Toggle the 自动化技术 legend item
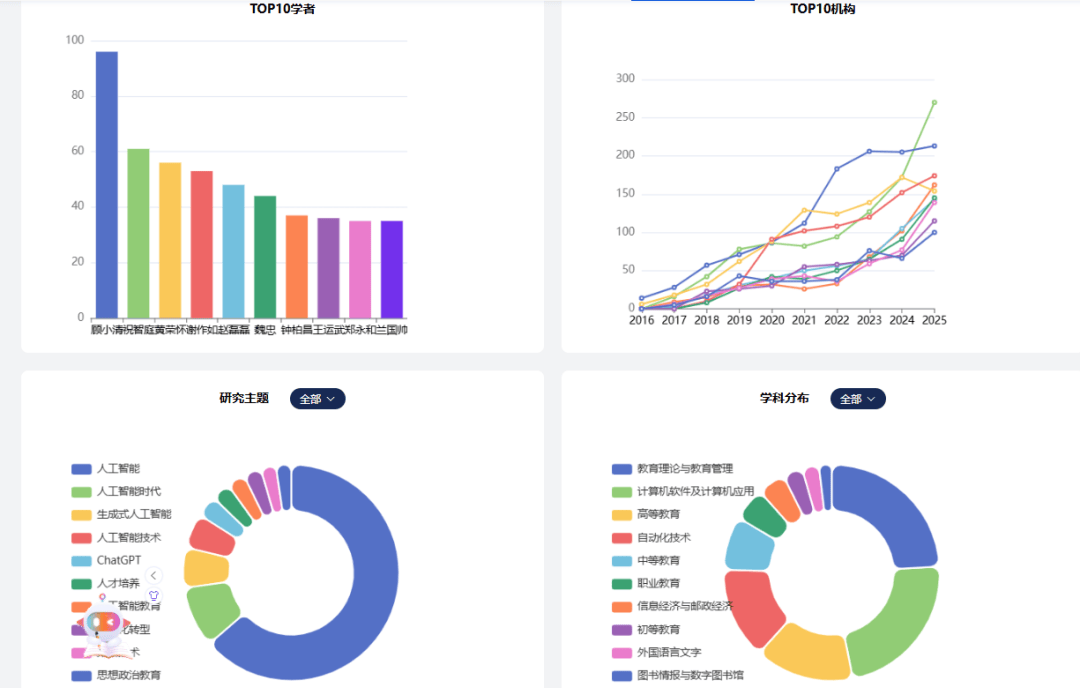 tap(664, 537)
